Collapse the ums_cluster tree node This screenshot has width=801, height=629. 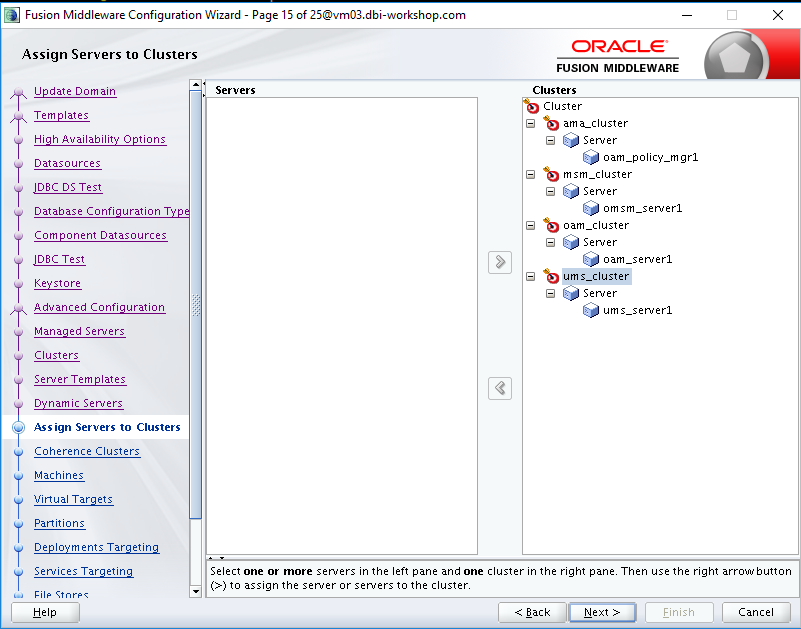pos(531,276)
